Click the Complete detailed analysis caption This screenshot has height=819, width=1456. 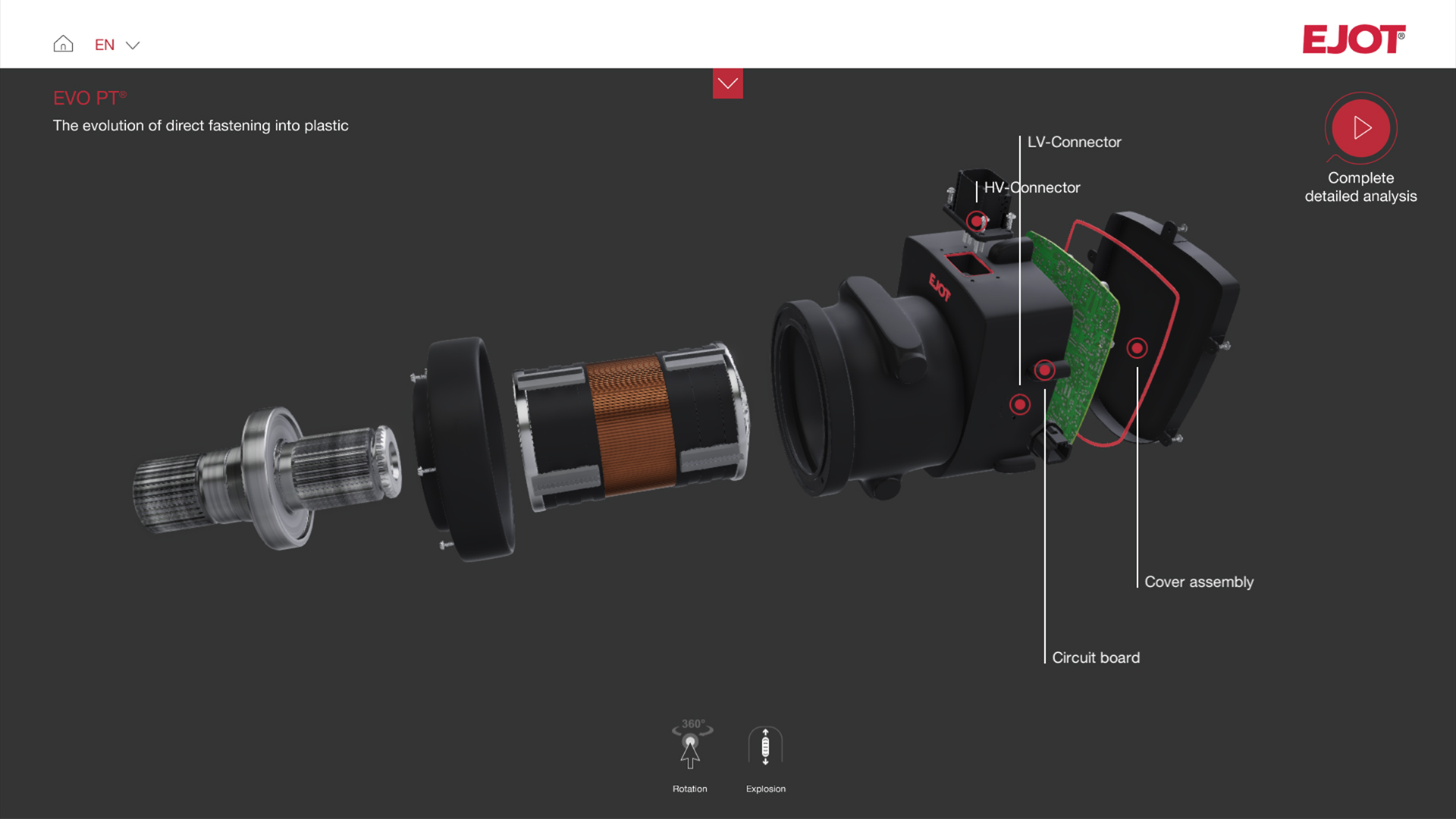tap(1360, 187)
